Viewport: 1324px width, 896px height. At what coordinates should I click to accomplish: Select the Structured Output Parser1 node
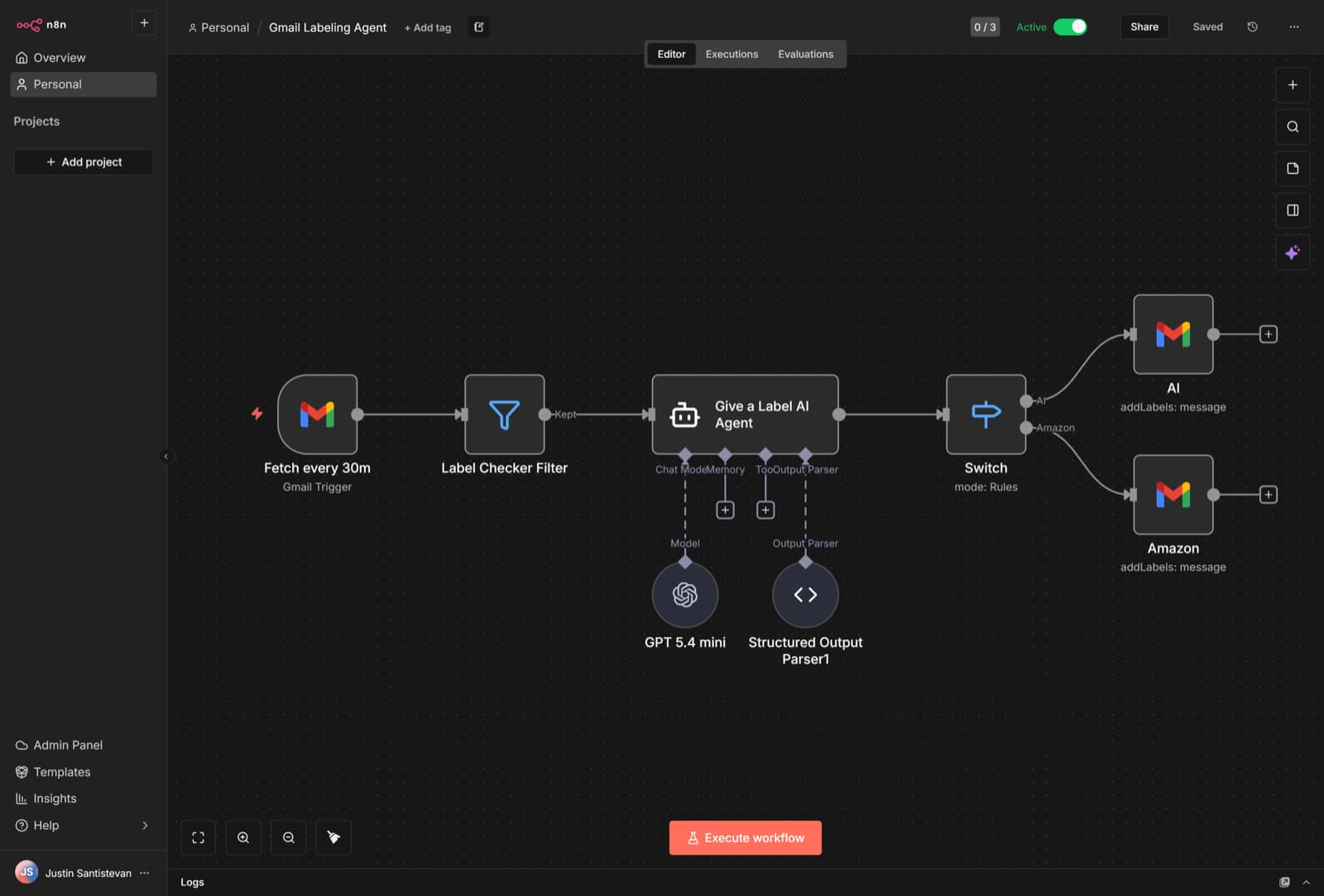tap(805, 595)
